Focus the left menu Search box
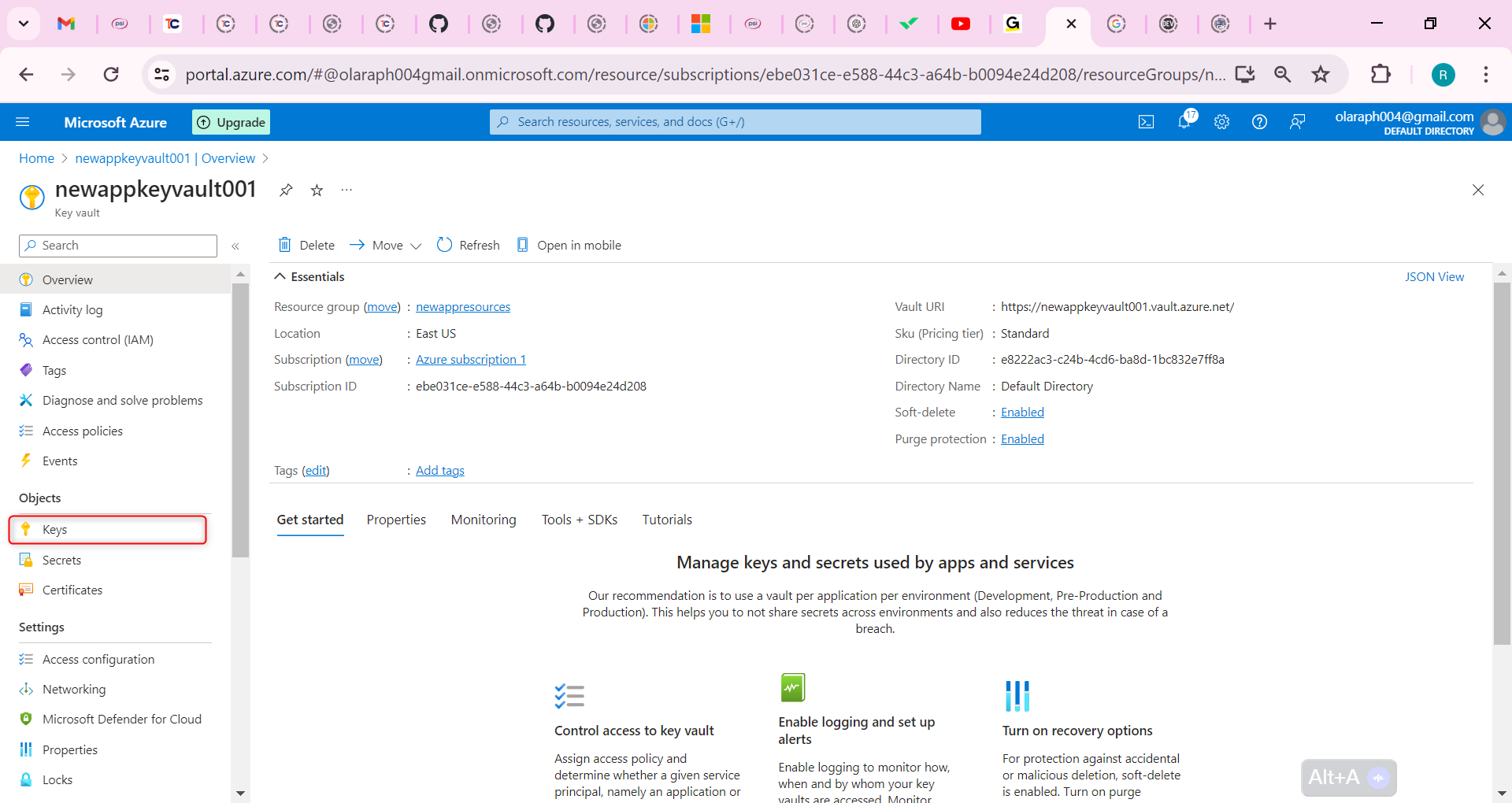Screen dimensions: 1512x803 click(x=118, y=246)
